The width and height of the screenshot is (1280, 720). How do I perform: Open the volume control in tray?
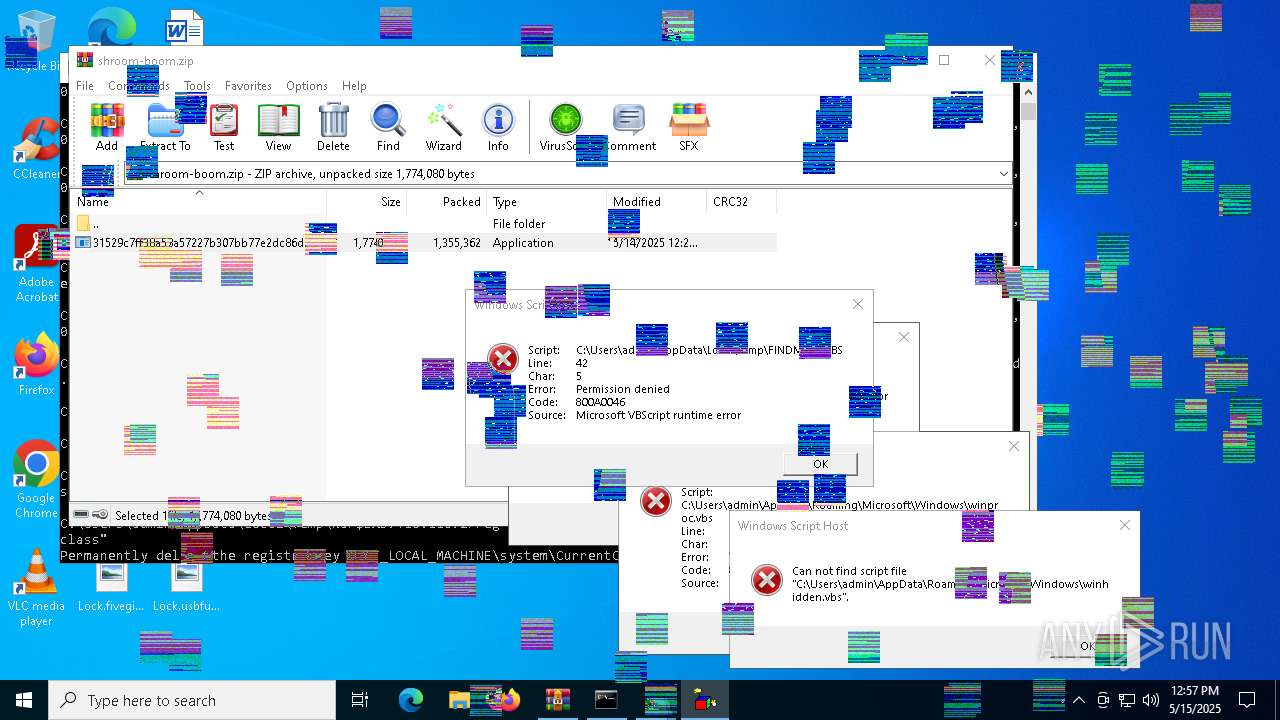click(x=1151, y=700)
